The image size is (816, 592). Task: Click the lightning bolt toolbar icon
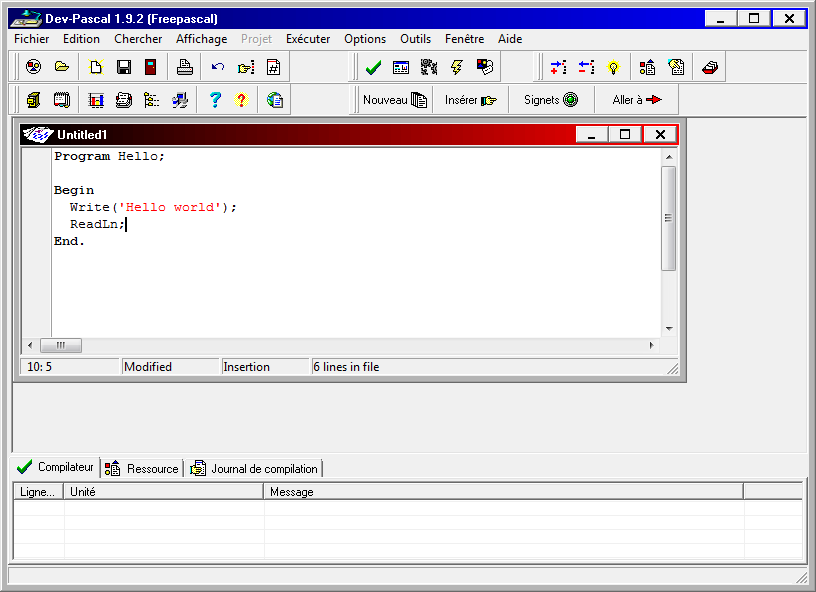click(x=457, y=67)
